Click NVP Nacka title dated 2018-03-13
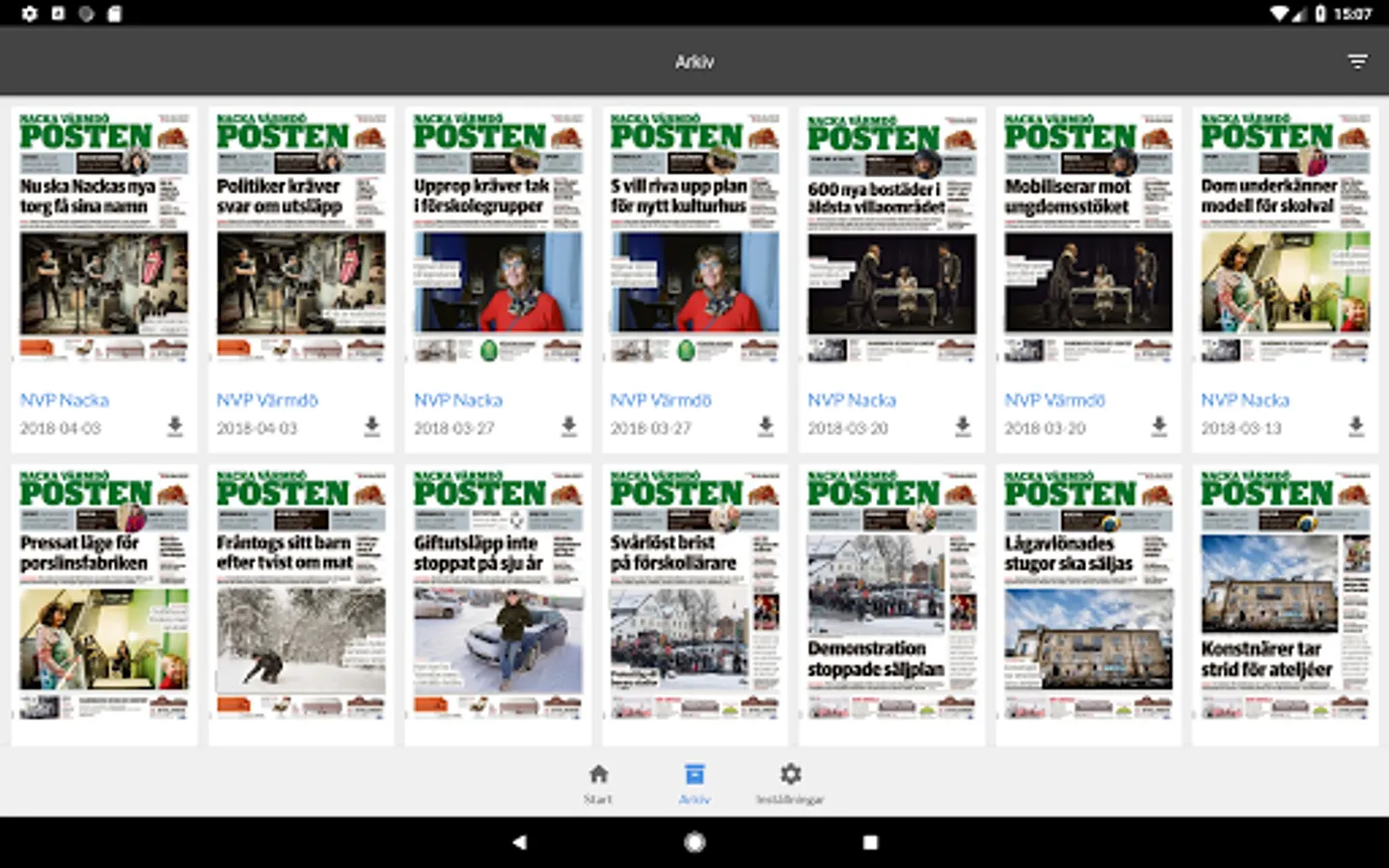The width and height of the screenshot is (1389, 868). tap(1245, 399)
